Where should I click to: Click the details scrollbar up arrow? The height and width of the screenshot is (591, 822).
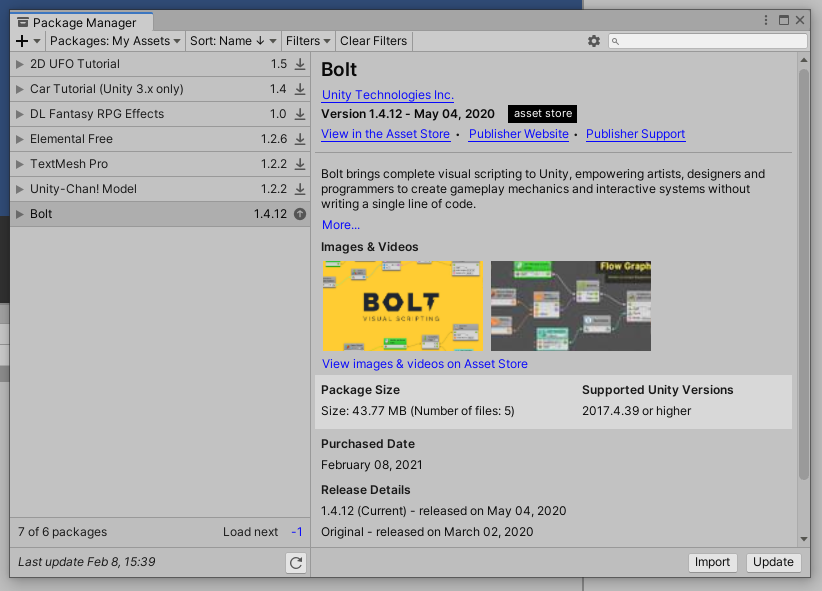point(804,60)
